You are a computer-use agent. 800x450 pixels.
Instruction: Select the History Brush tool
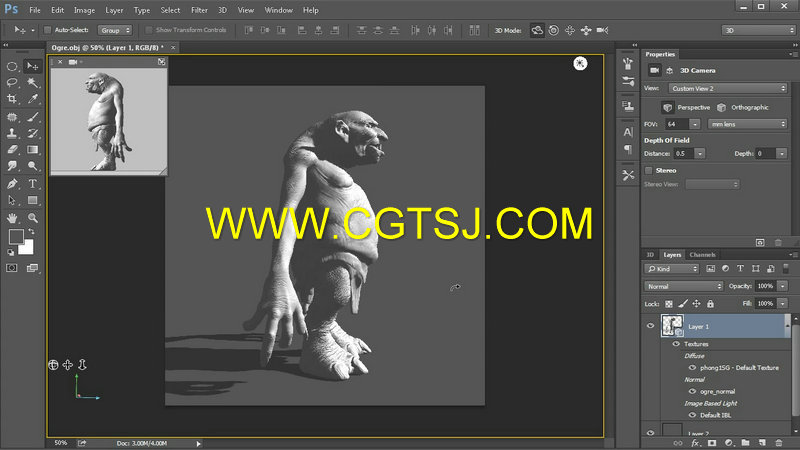(x=32, y=133)
